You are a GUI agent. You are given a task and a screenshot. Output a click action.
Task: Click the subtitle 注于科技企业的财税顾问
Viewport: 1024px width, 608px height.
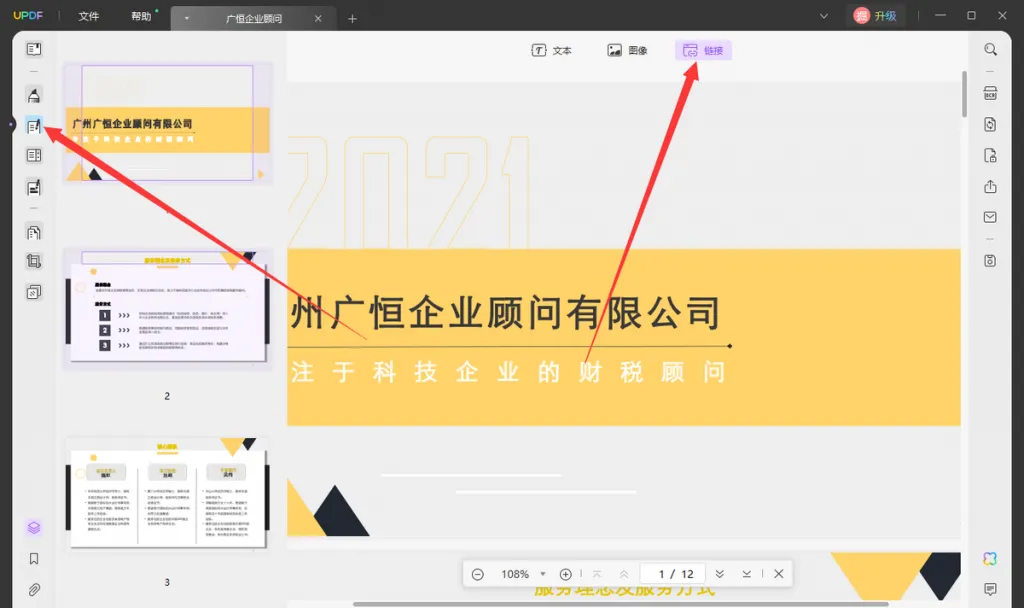507,372
